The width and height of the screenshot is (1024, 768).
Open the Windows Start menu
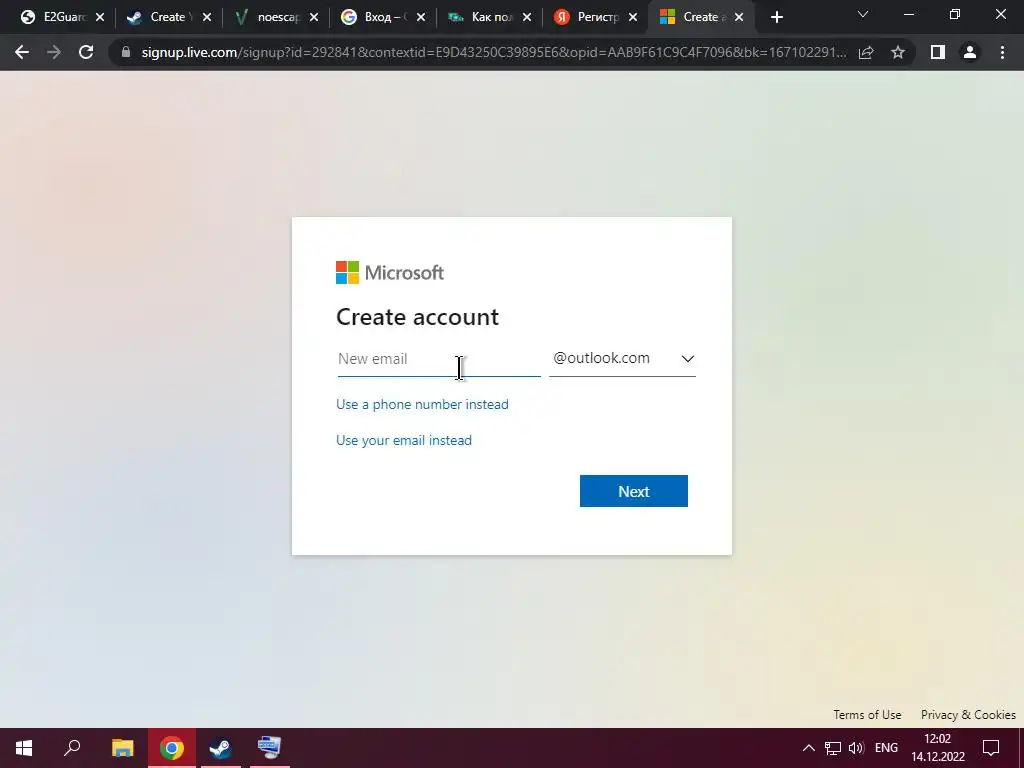[x=24, y=748]
